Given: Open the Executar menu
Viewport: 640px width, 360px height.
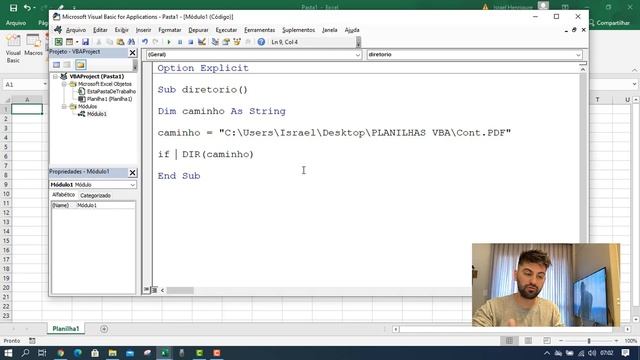Looking at the screenshot, I should point(226,30).
